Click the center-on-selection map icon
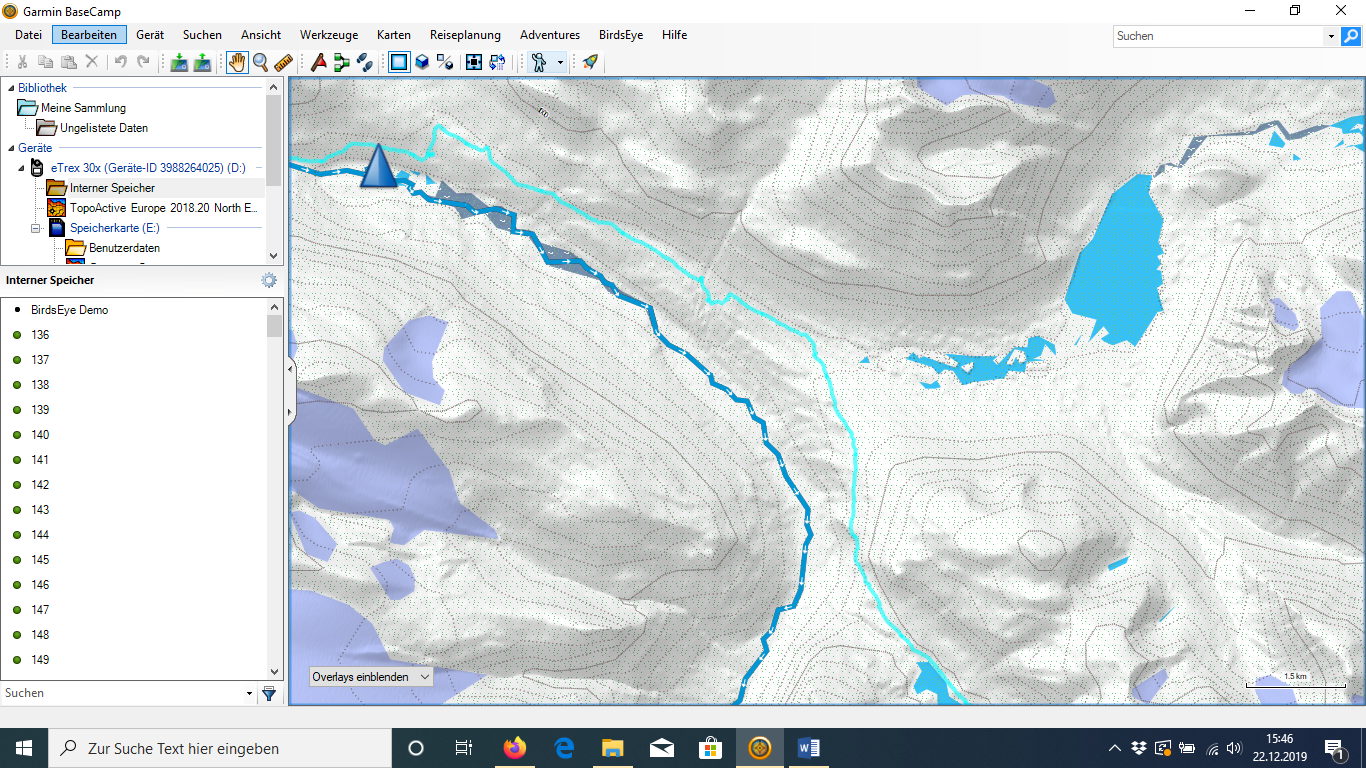The width and height of the screenshot is (1366, 768). click(x=474, y=62)
